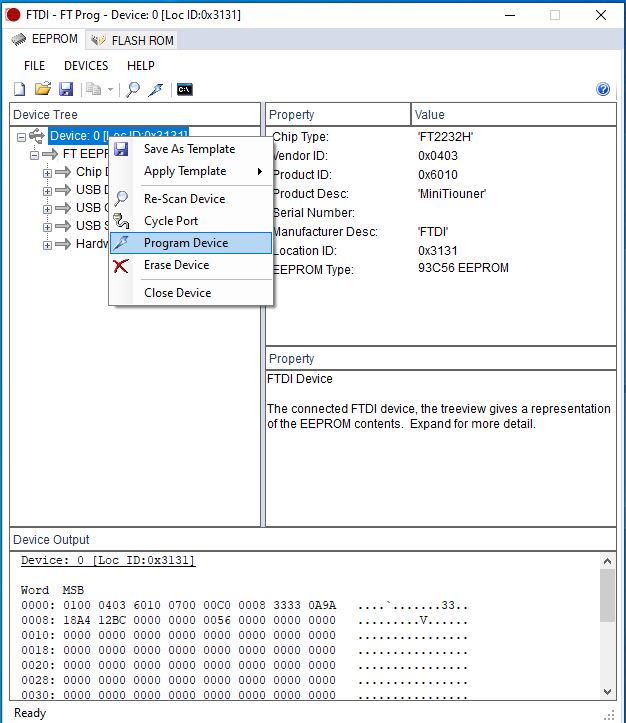
Task: Click the Property column header
Action: pyautogui.click(x=338, y=114)
